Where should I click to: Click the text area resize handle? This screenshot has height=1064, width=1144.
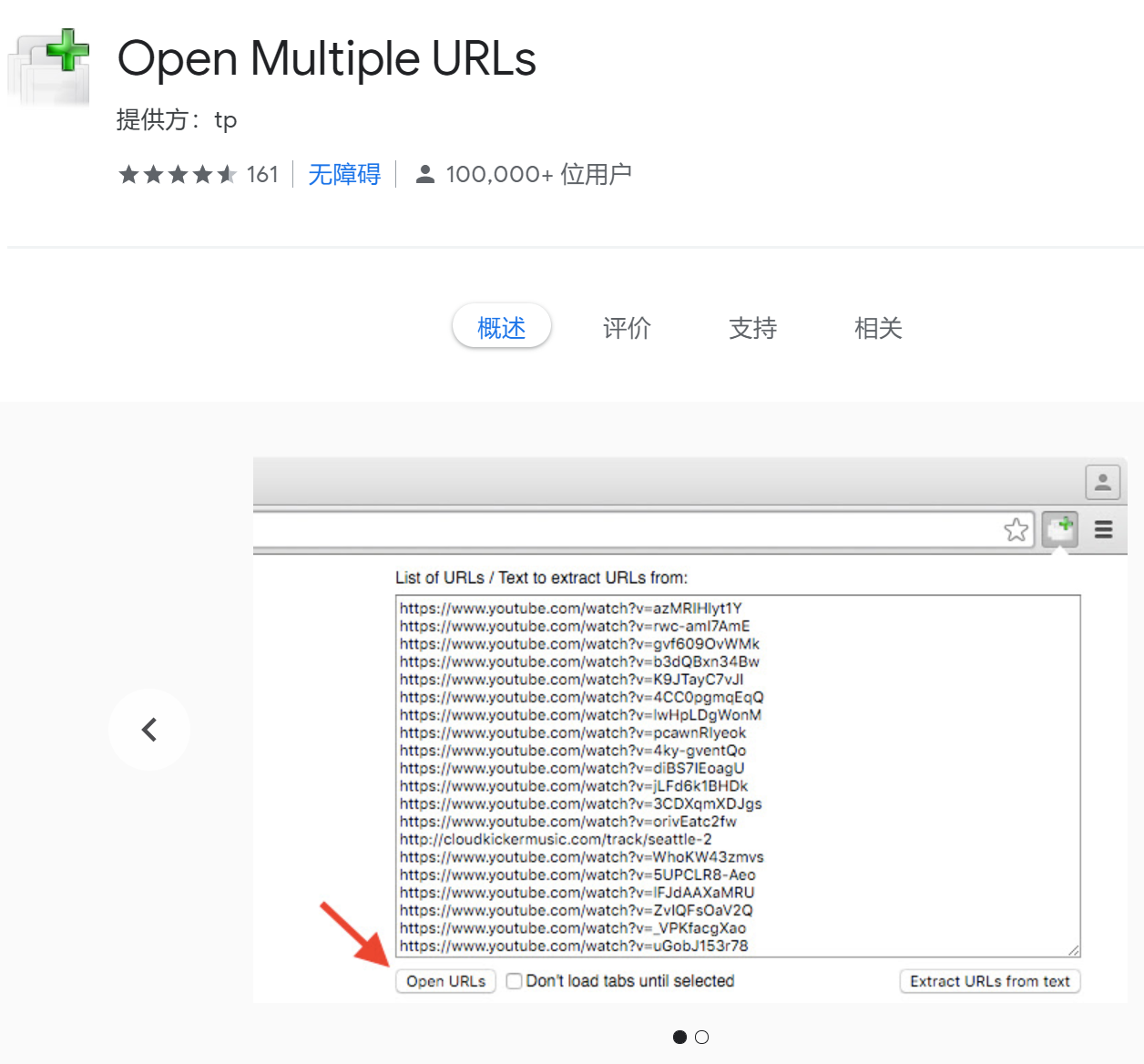(1073, 950)
